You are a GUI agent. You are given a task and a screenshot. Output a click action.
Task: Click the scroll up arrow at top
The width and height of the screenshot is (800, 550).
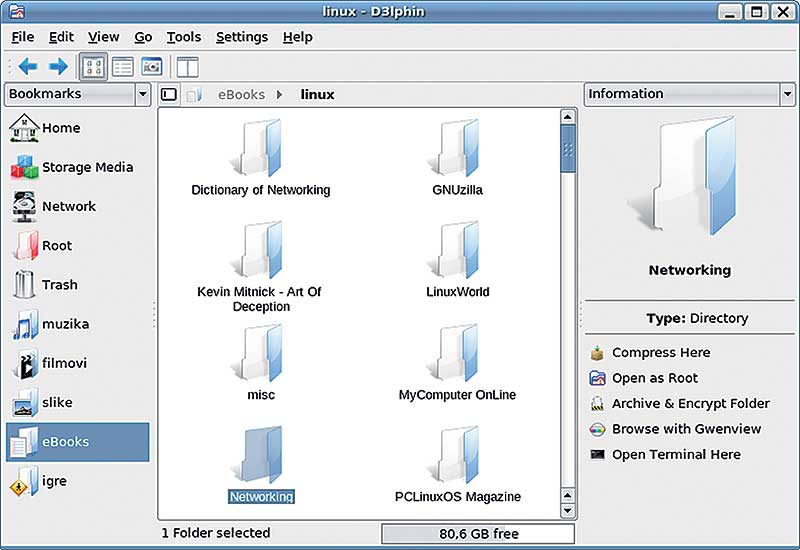567,117
